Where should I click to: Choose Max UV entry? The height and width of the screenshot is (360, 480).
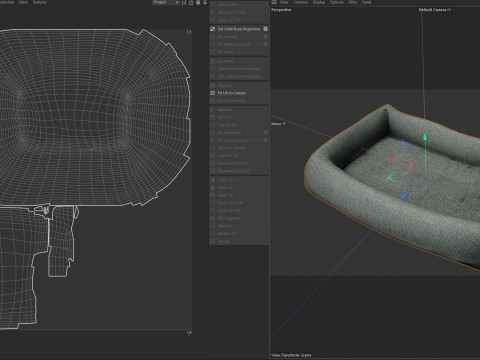pos(239,85)
